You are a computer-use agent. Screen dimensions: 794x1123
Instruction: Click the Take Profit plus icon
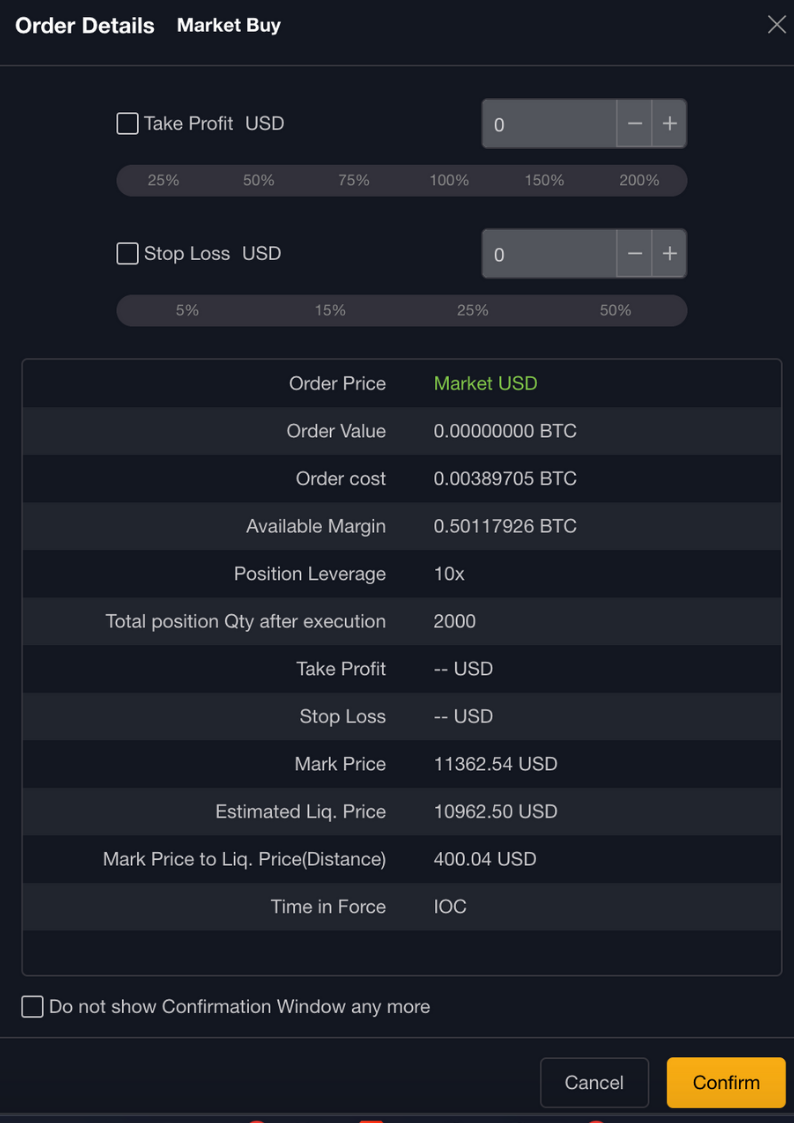click(670, 124)
